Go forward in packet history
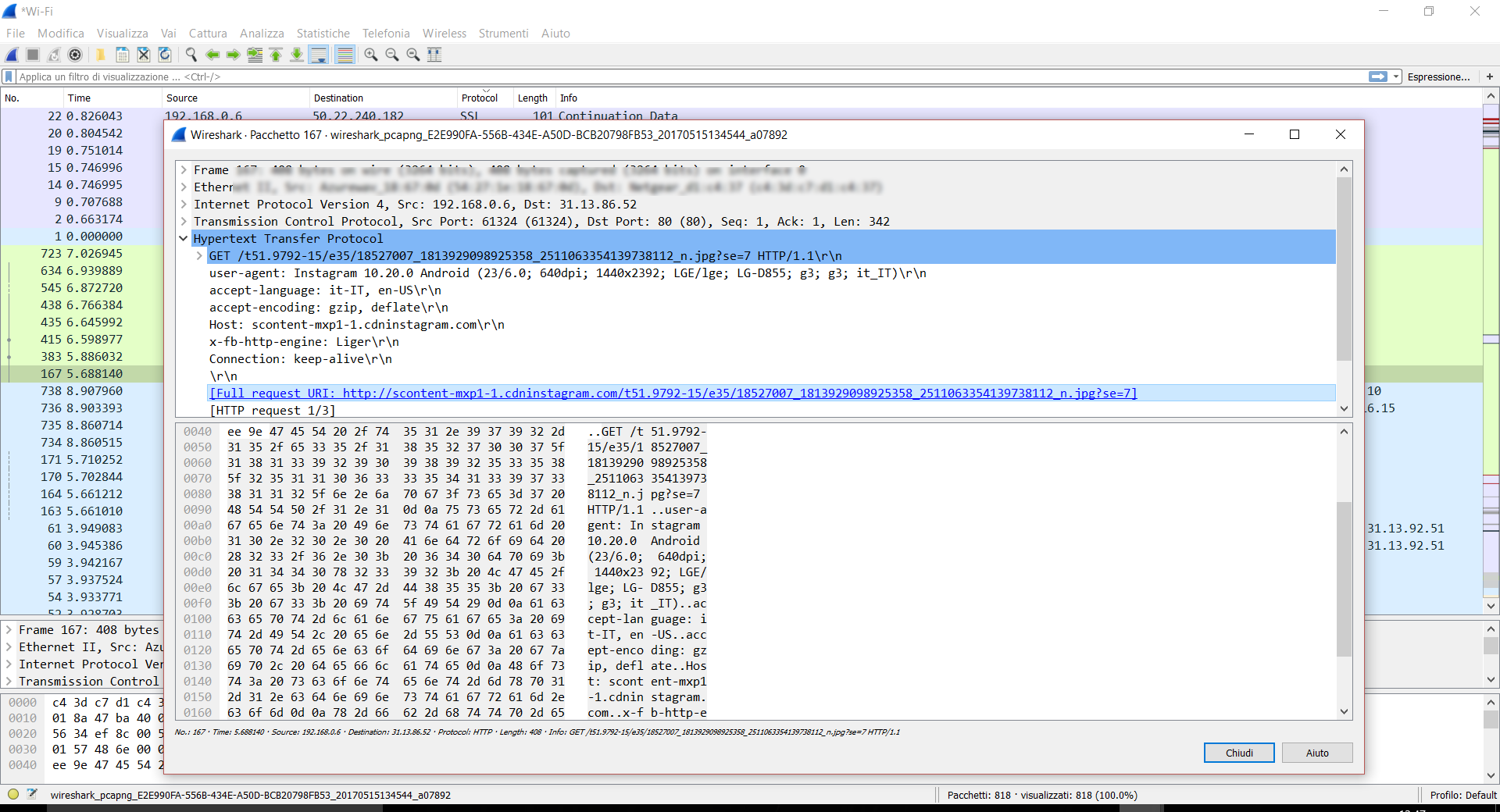Viewport: 1500px width, 812px height. click(x=234, y=55)
